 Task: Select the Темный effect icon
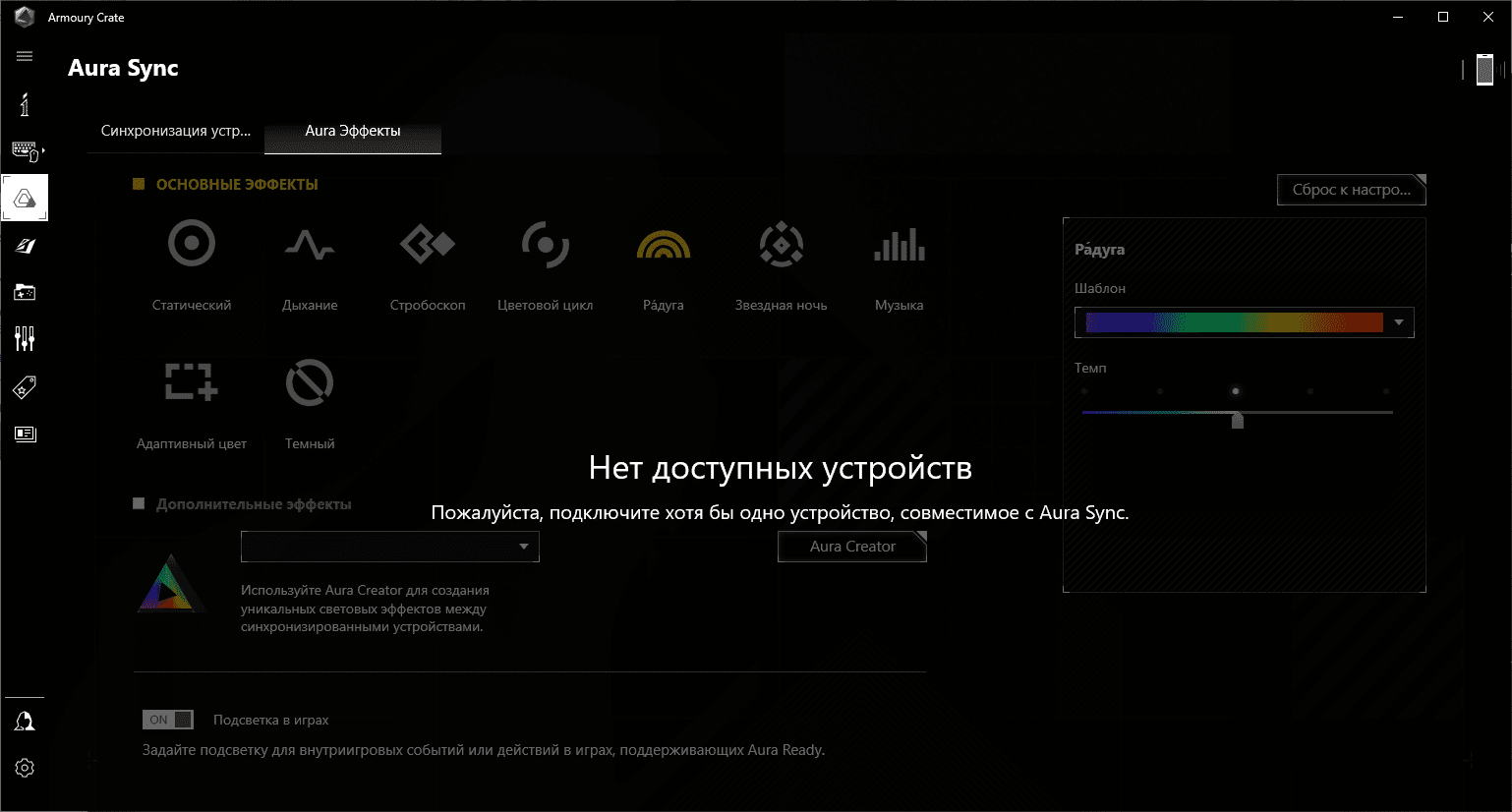[x=310, y=382]
